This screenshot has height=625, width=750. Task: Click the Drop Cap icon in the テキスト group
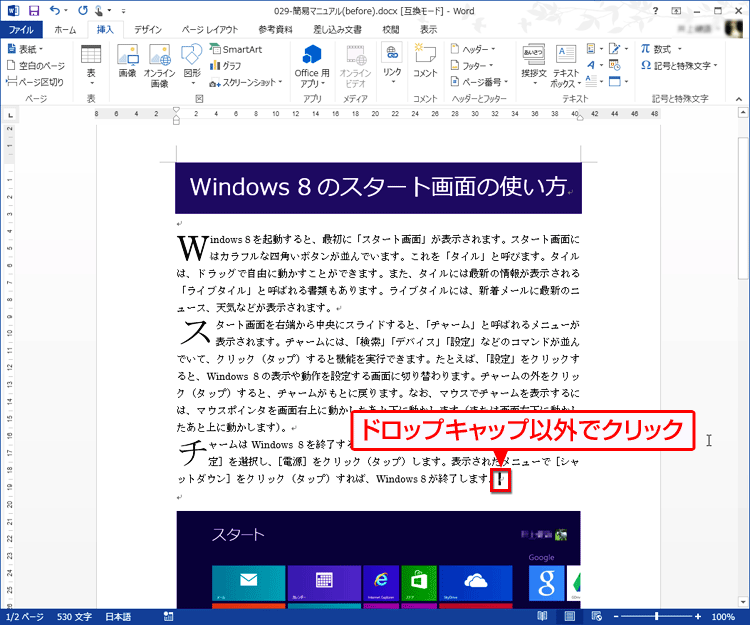591,81
